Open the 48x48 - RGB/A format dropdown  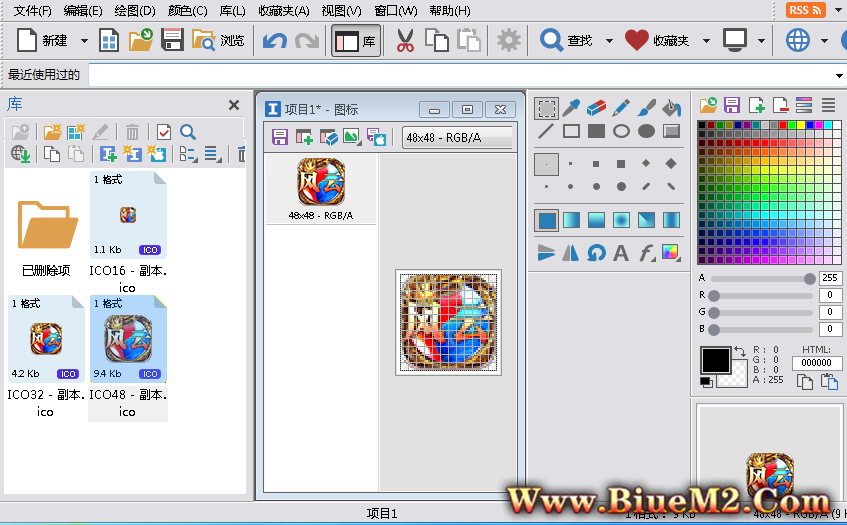click(x=458, y=138)
